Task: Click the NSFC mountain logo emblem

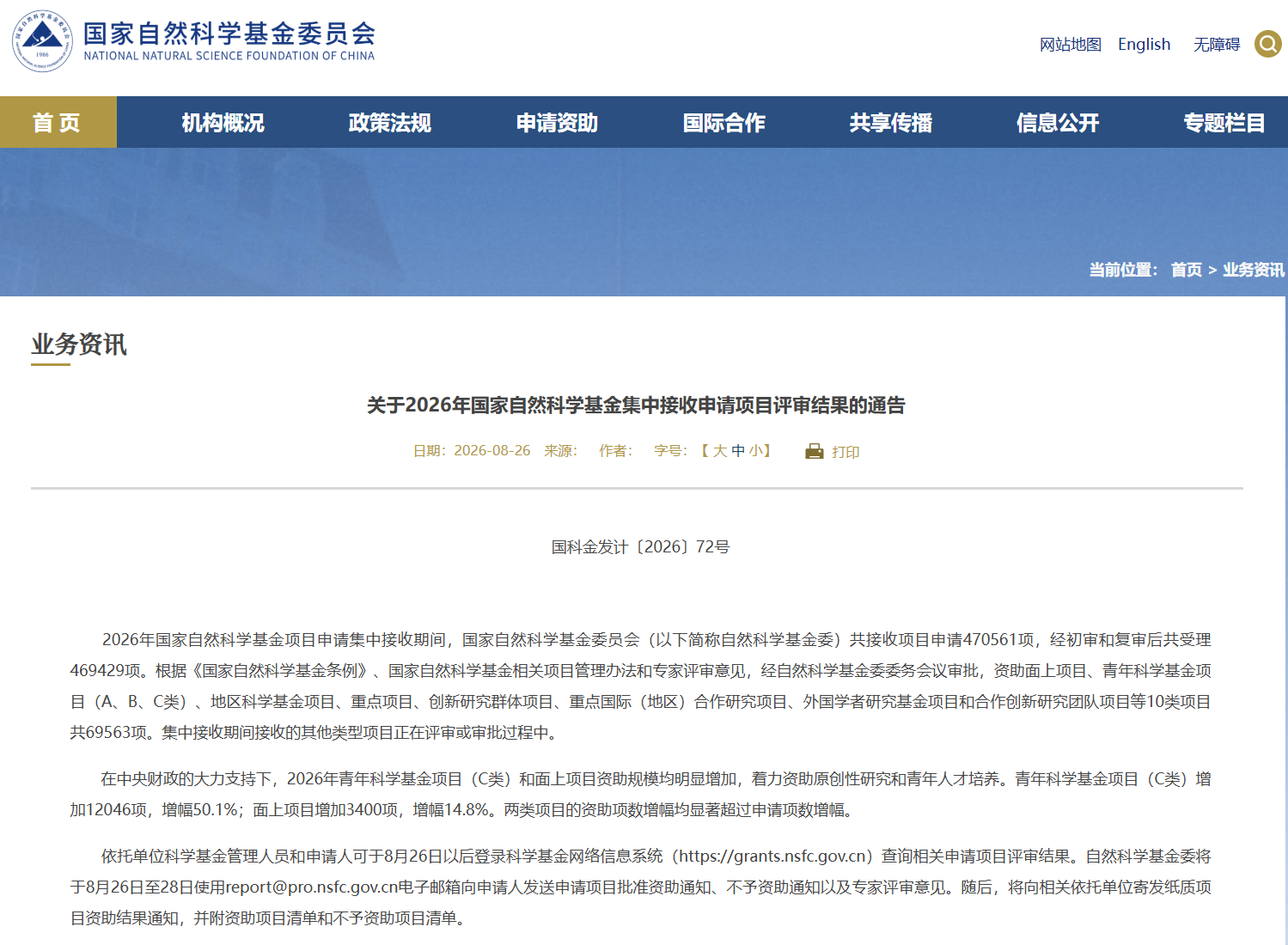Action: pyautogui.click(x=42, y=41)
